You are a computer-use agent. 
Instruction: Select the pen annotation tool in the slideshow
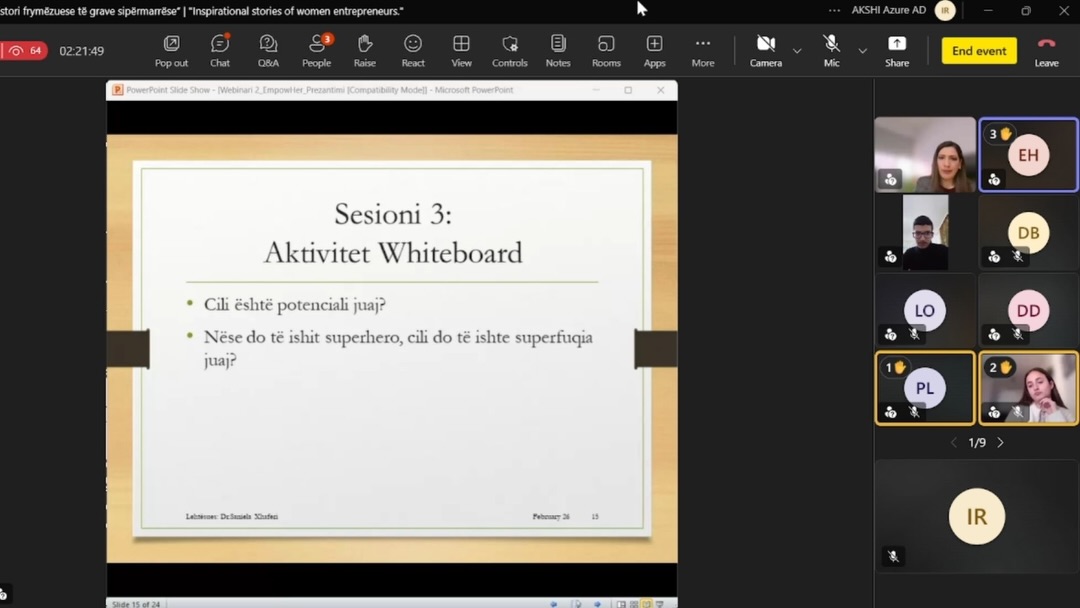pos(577,603)
